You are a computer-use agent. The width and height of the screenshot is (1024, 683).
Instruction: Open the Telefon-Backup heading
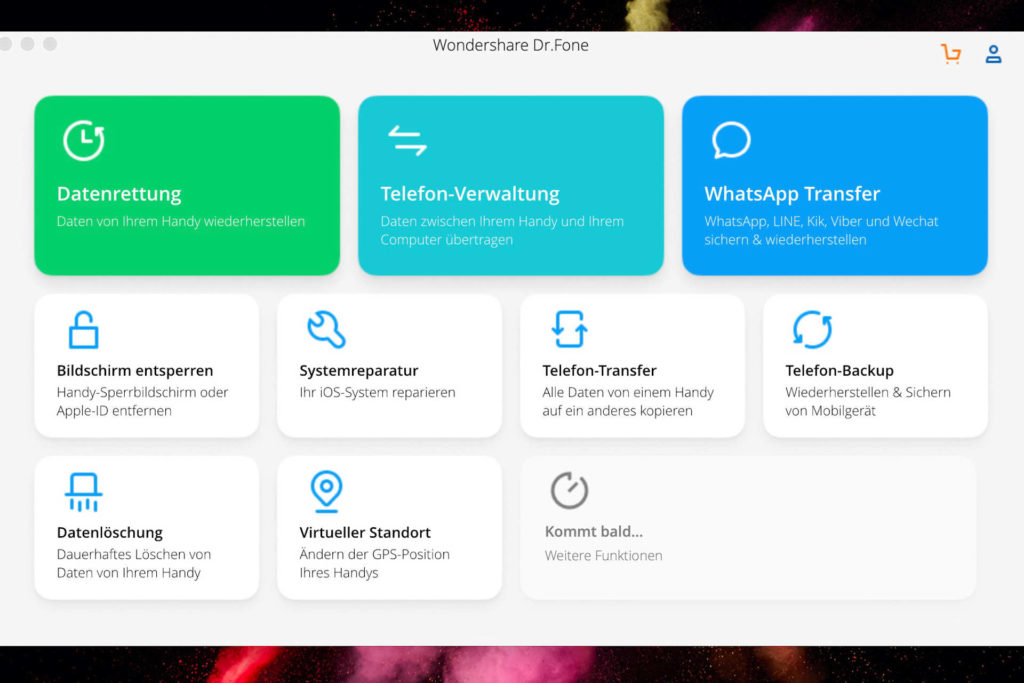[x=839, y=370]
